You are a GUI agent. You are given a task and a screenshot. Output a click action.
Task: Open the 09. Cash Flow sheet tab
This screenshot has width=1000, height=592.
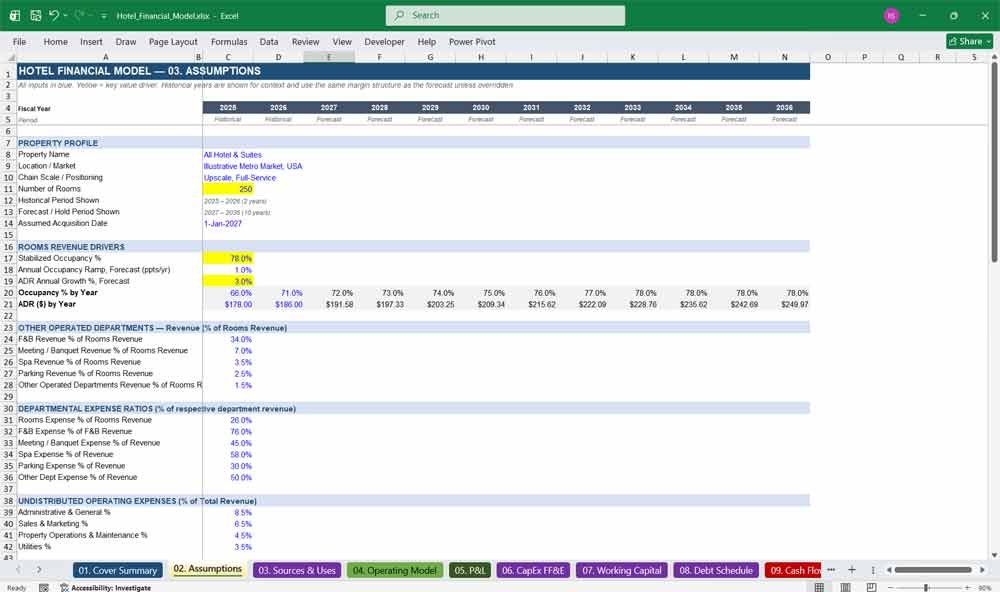coord(793,570)
